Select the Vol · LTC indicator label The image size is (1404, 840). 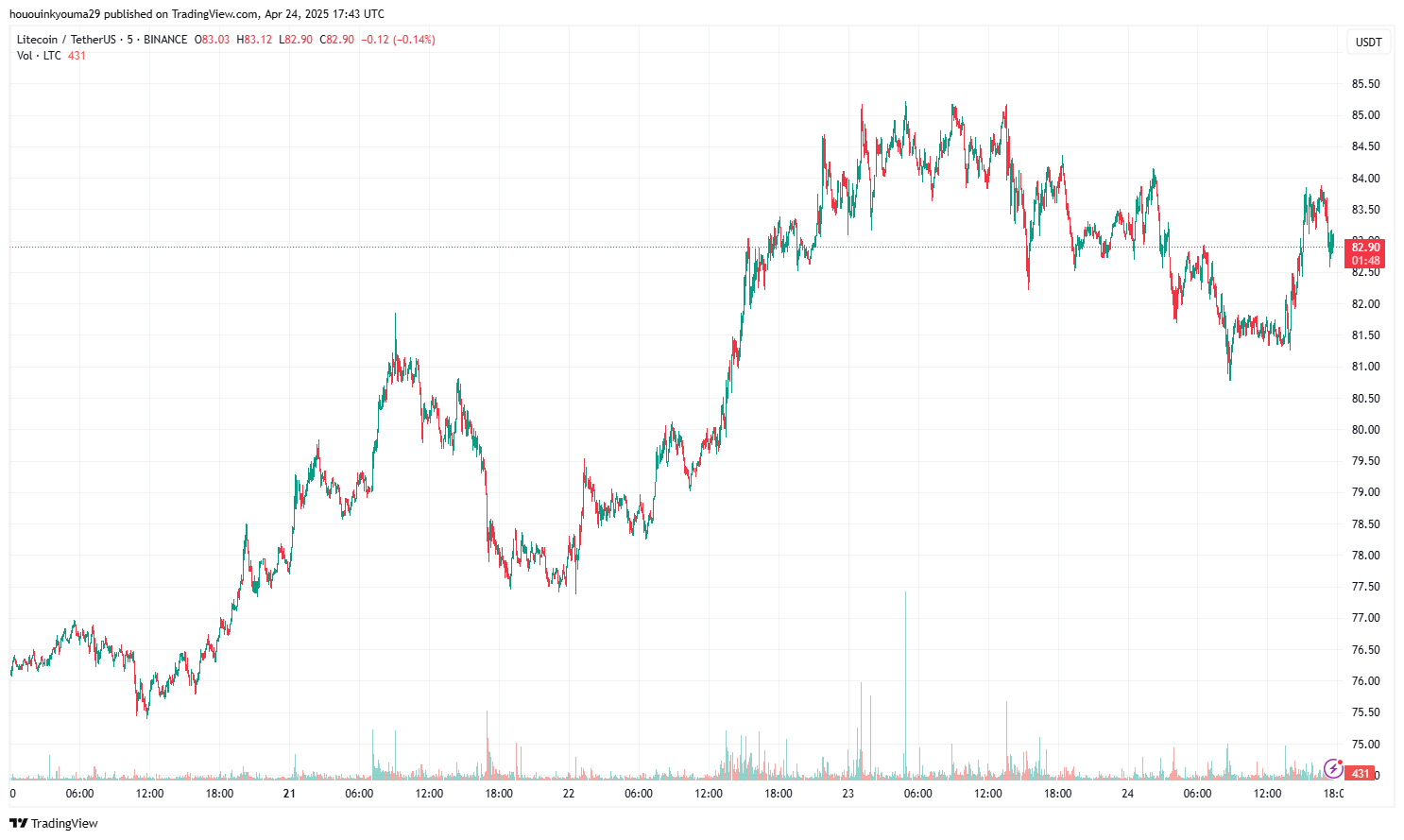coord(39,56)
